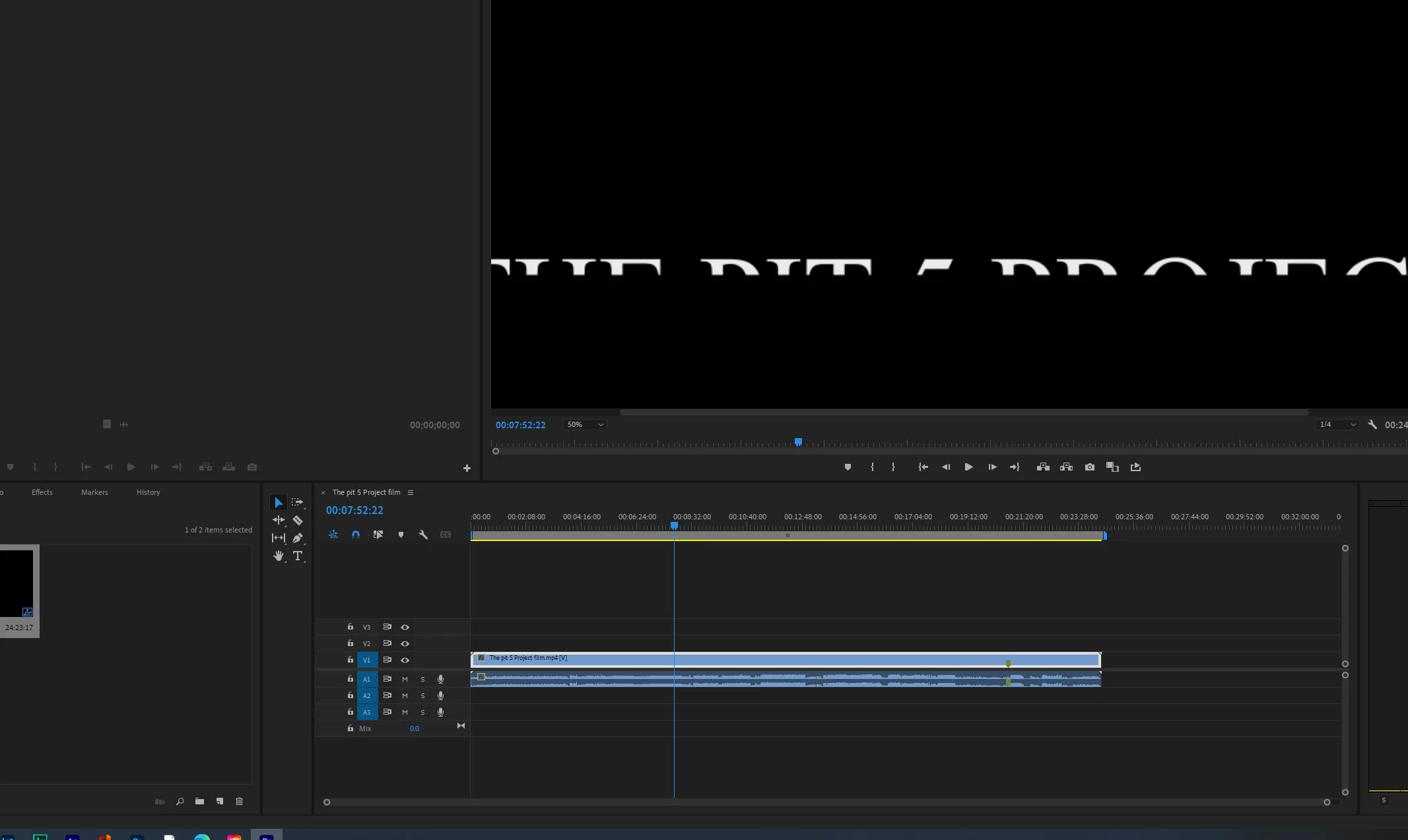Viewport: 1408px width, 840px height.
Task: Select the Track Select Forward tool
Action: [x=298, y=503]
